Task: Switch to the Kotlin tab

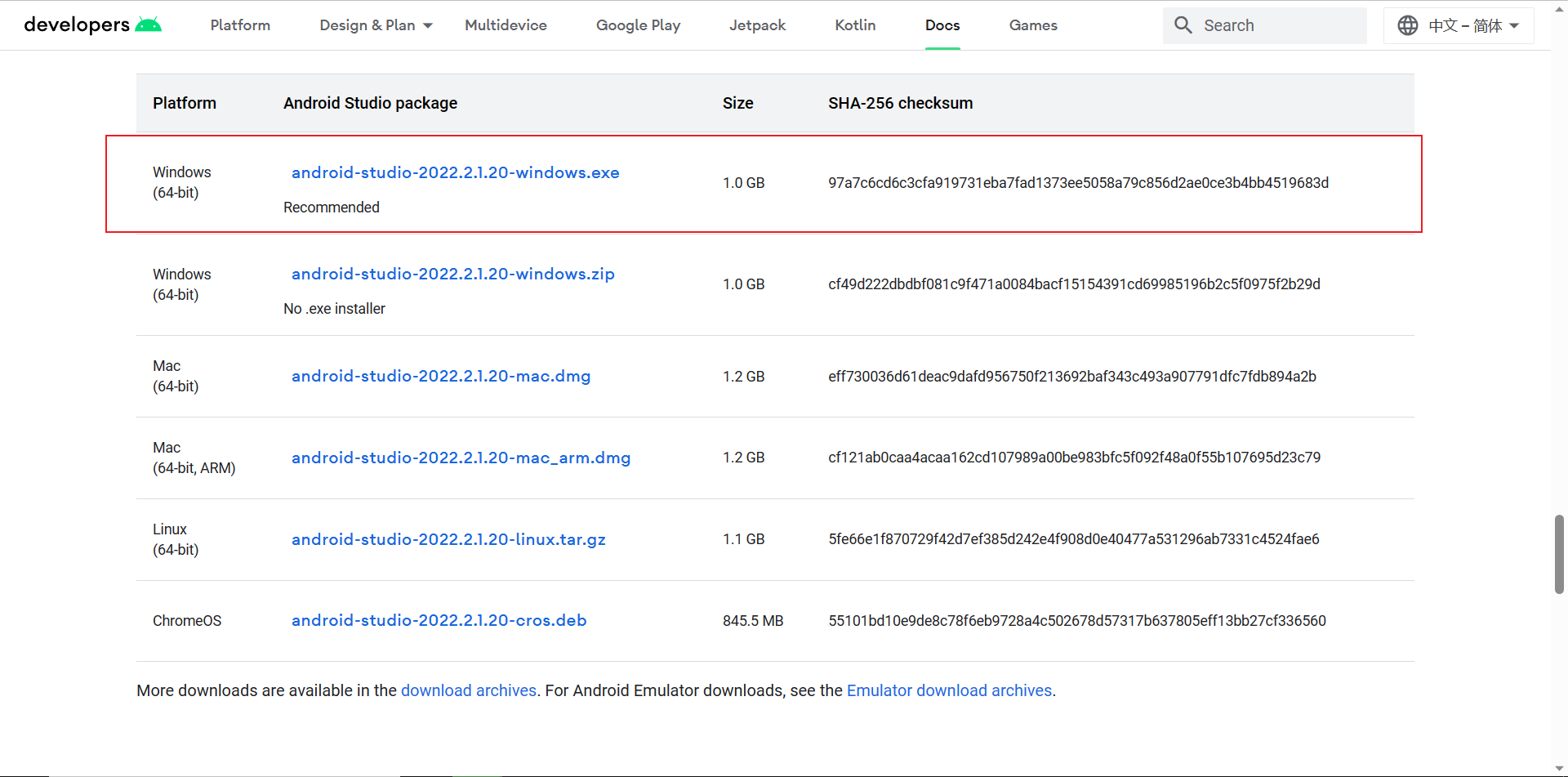Action: click(x=855, y=25)
